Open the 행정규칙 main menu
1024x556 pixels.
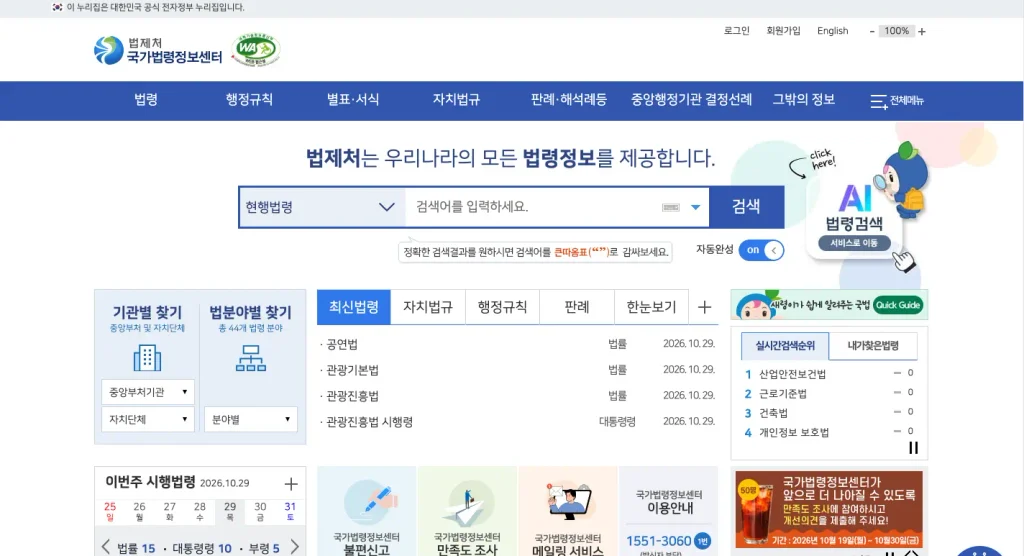click(x=249, y=100)
